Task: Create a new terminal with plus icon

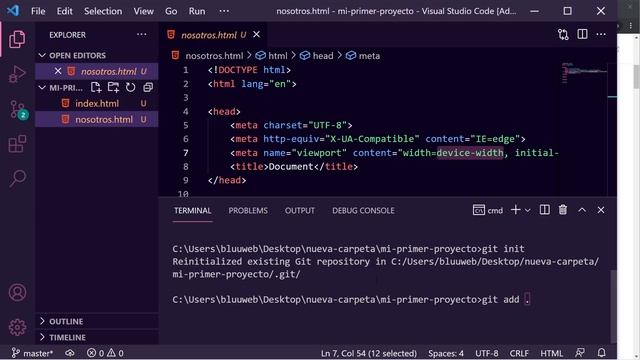Action: [x=516, y=210]
